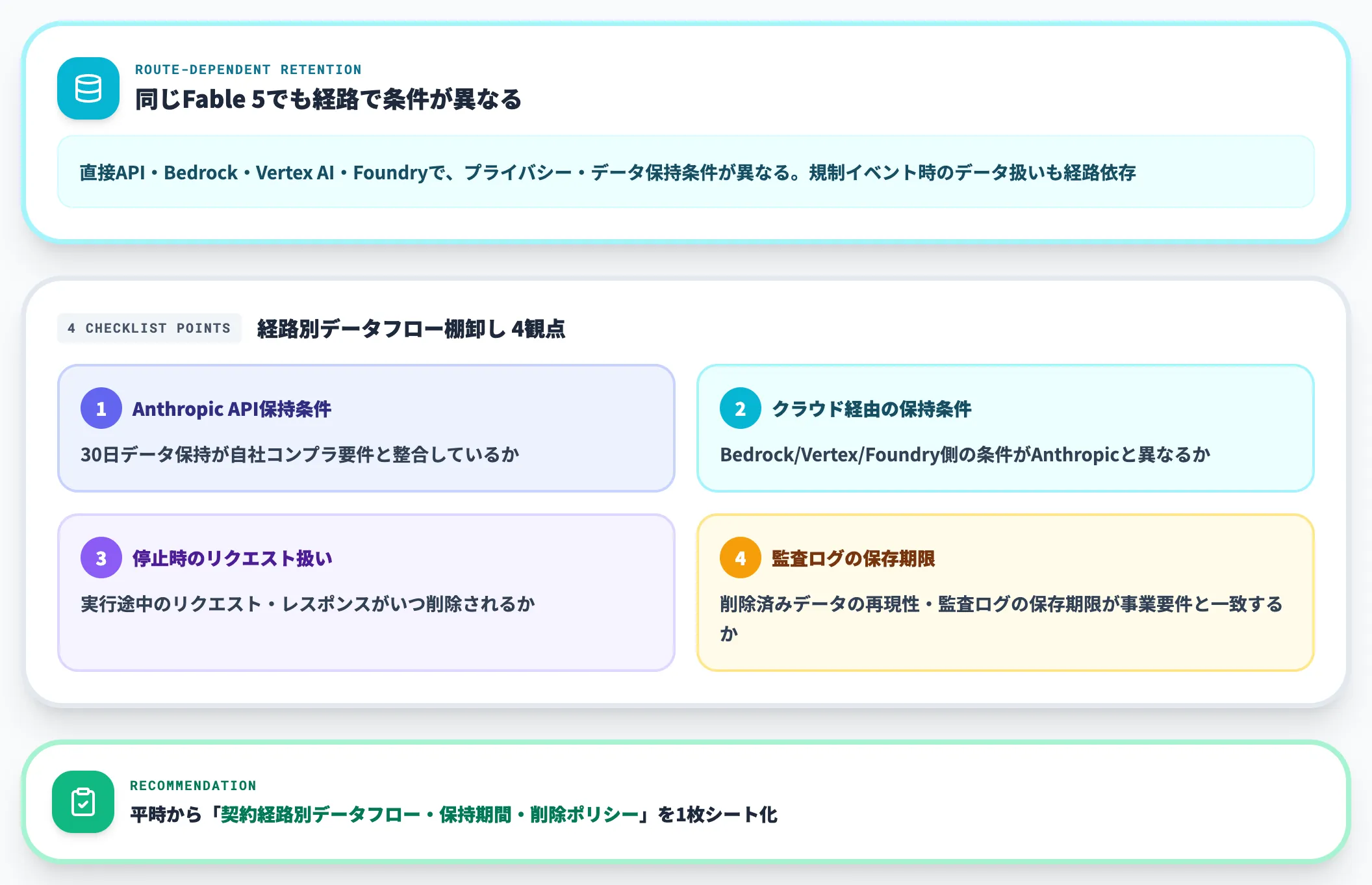Screen dimensions: 1372x885
Task: Click the 'ROUTE-DEPENDENT RETENTION' label
Action: (248, 70)
